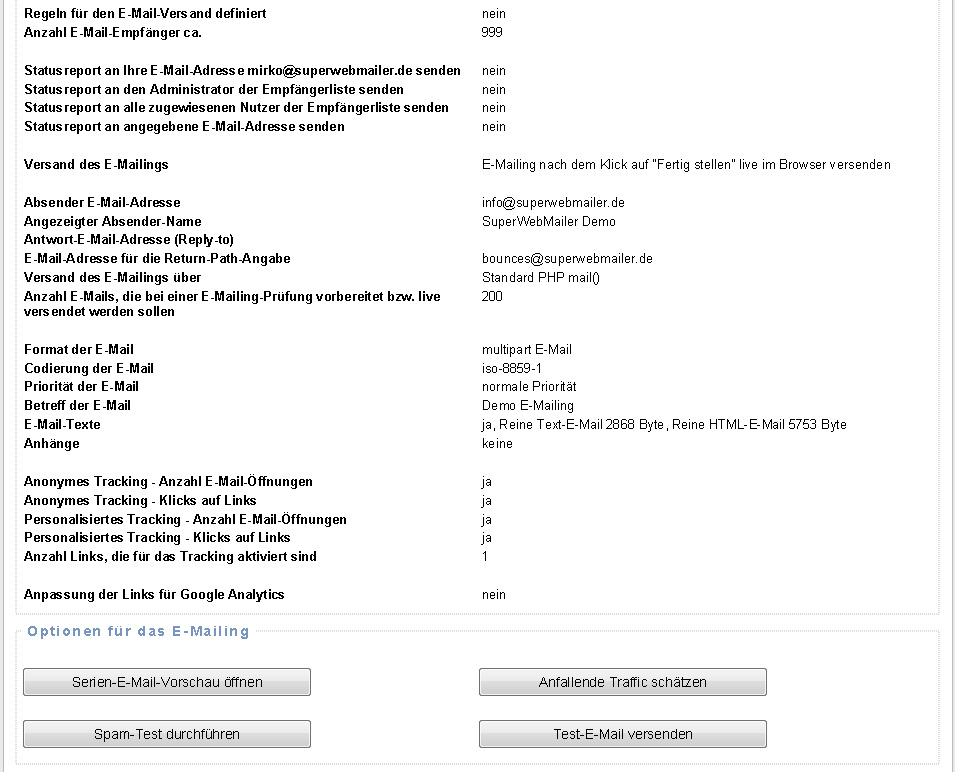Click the 'Anhänge' label
The image size is (955, 772).
pos(52,444)
